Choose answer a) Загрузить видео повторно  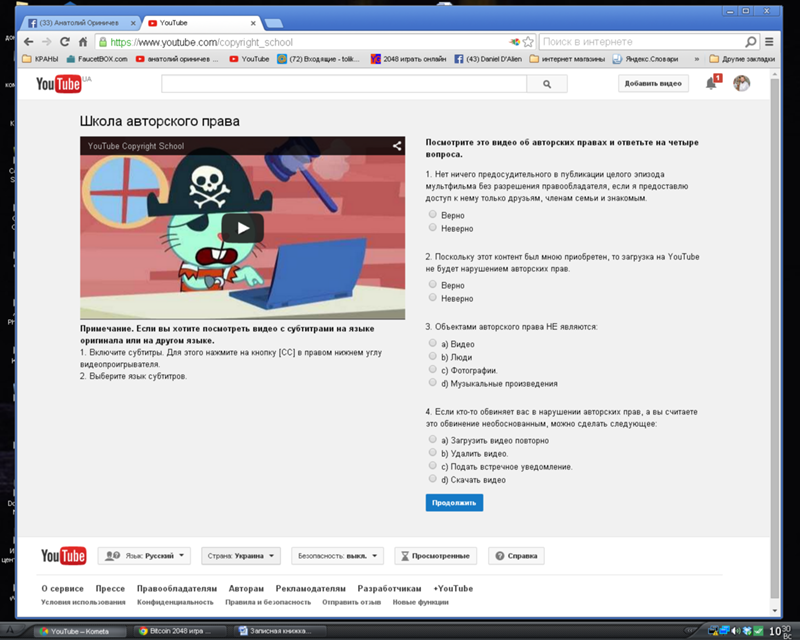(433, 439)
